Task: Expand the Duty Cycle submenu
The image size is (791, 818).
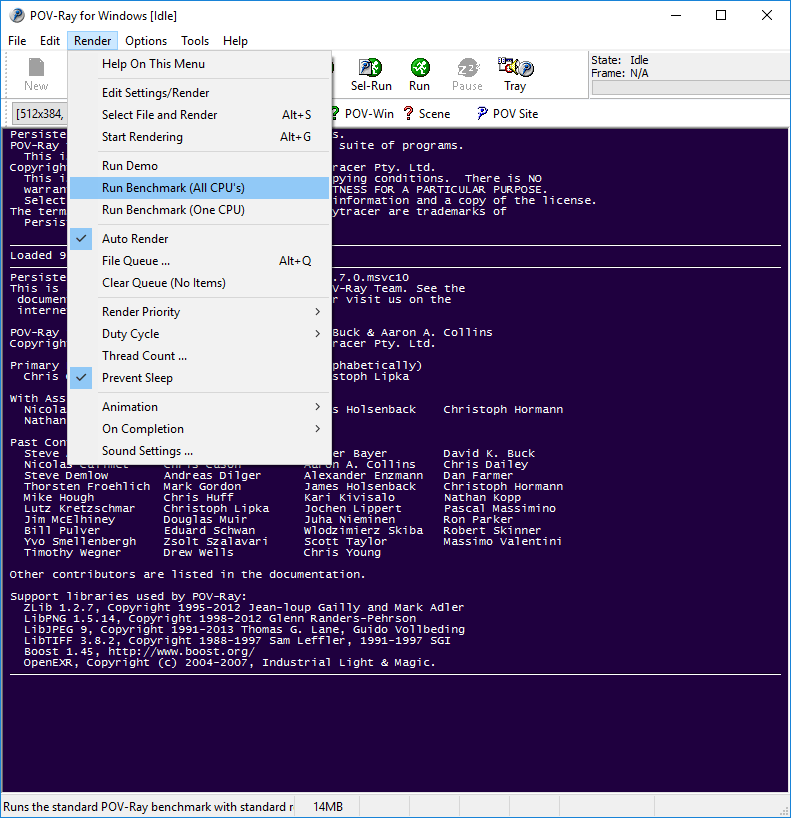Action: click(200, 334)
